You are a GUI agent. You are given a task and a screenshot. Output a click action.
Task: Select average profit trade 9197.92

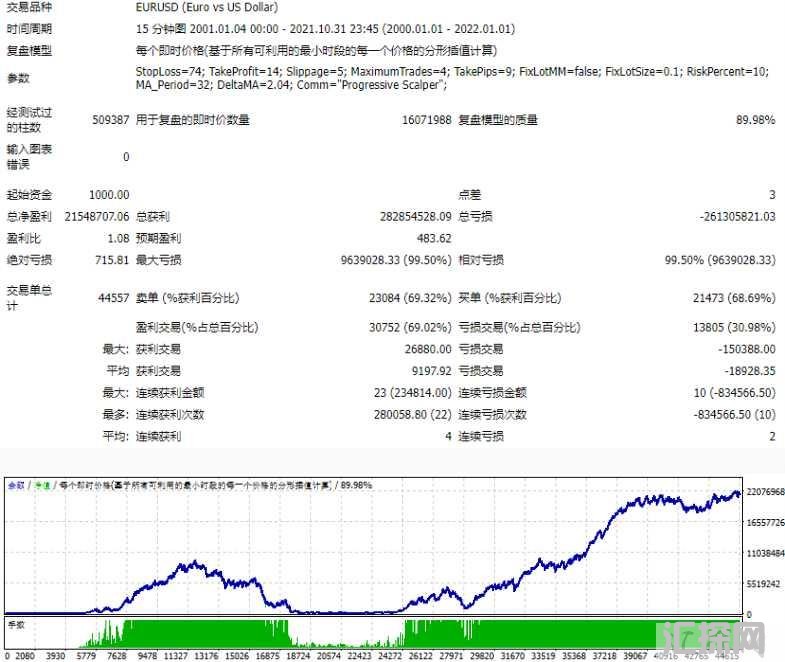click(x=431, y=371)
